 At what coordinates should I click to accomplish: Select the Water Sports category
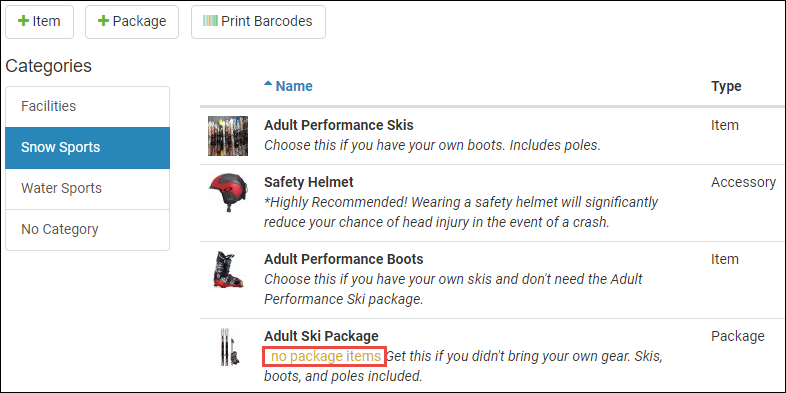87,188
